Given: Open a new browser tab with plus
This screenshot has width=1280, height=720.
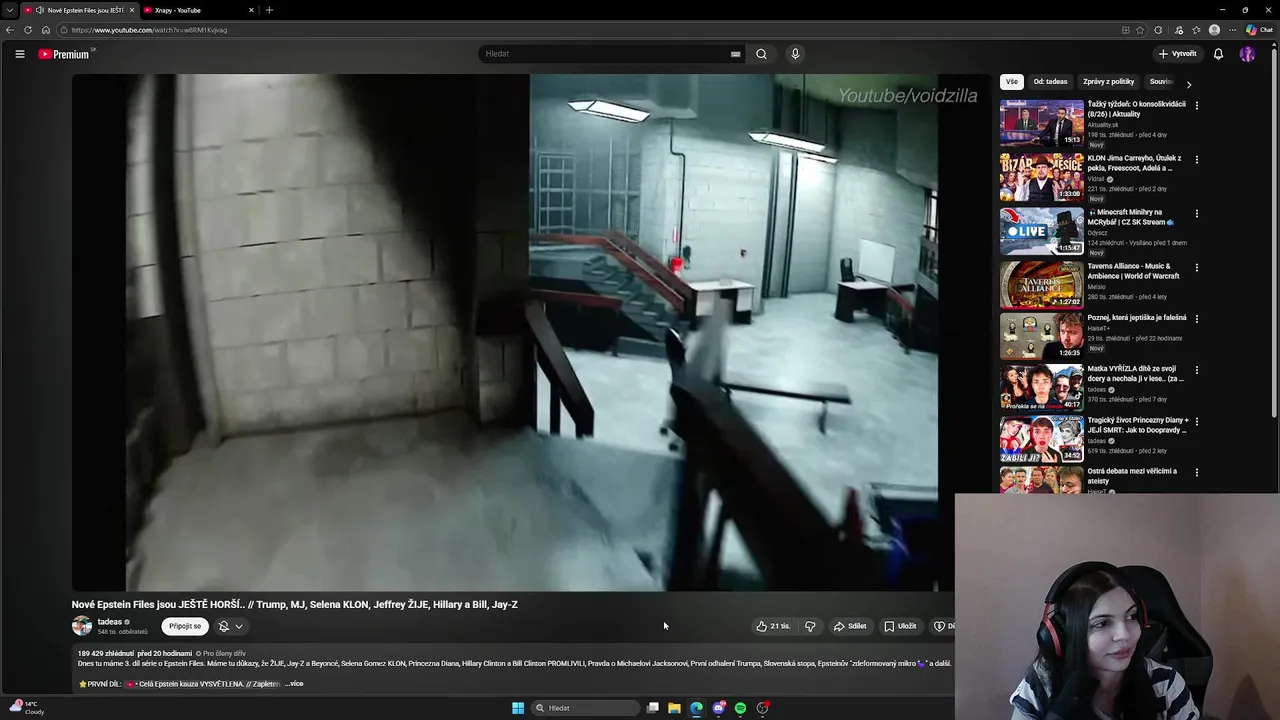Looking at the screenshot, I should pyautogui.click(x=269, y=10).
